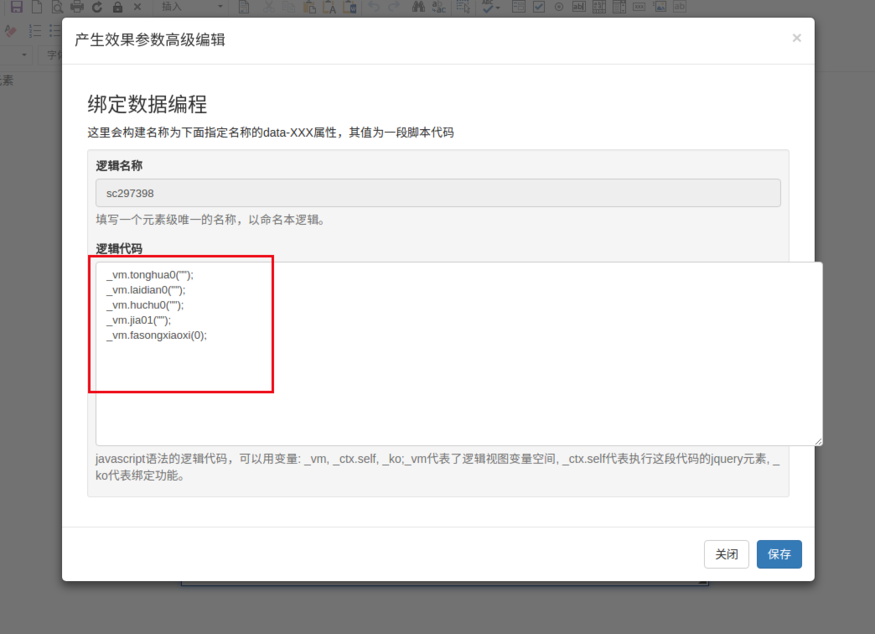Click Paste as plain text icon

point(329,7)
